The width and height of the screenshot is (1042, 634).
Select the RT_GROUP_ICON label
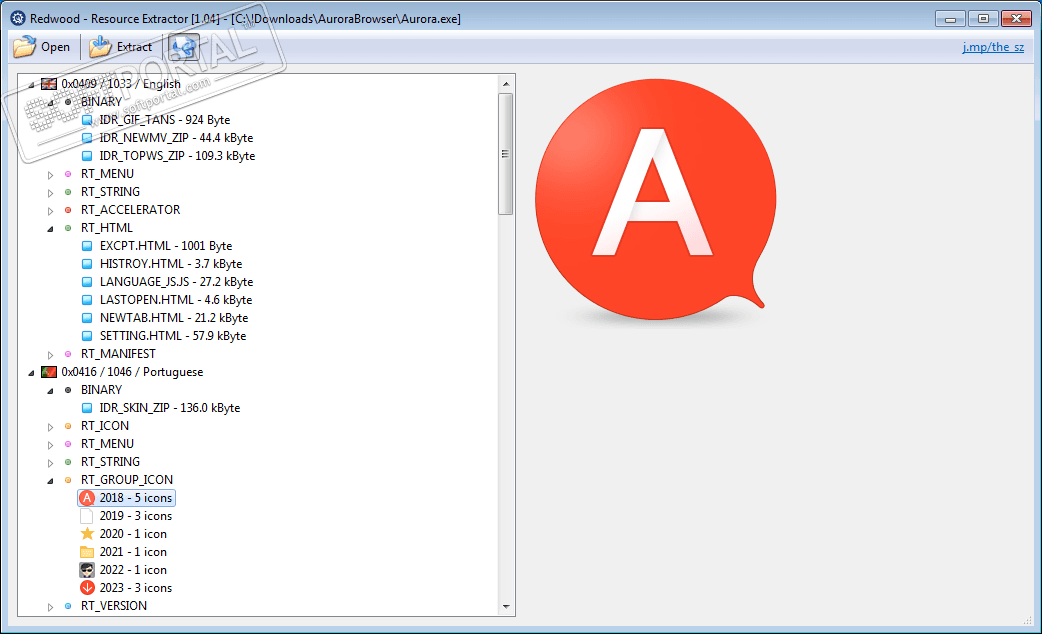(x=127, y=480)
